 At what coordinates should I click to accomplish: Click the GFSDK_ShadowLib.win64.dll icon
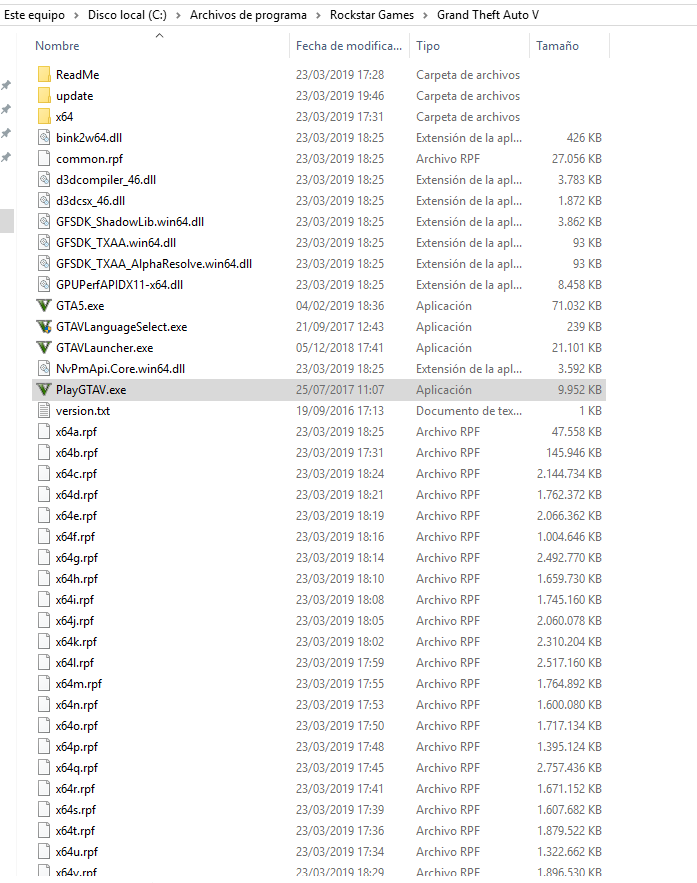pos(44,222)
